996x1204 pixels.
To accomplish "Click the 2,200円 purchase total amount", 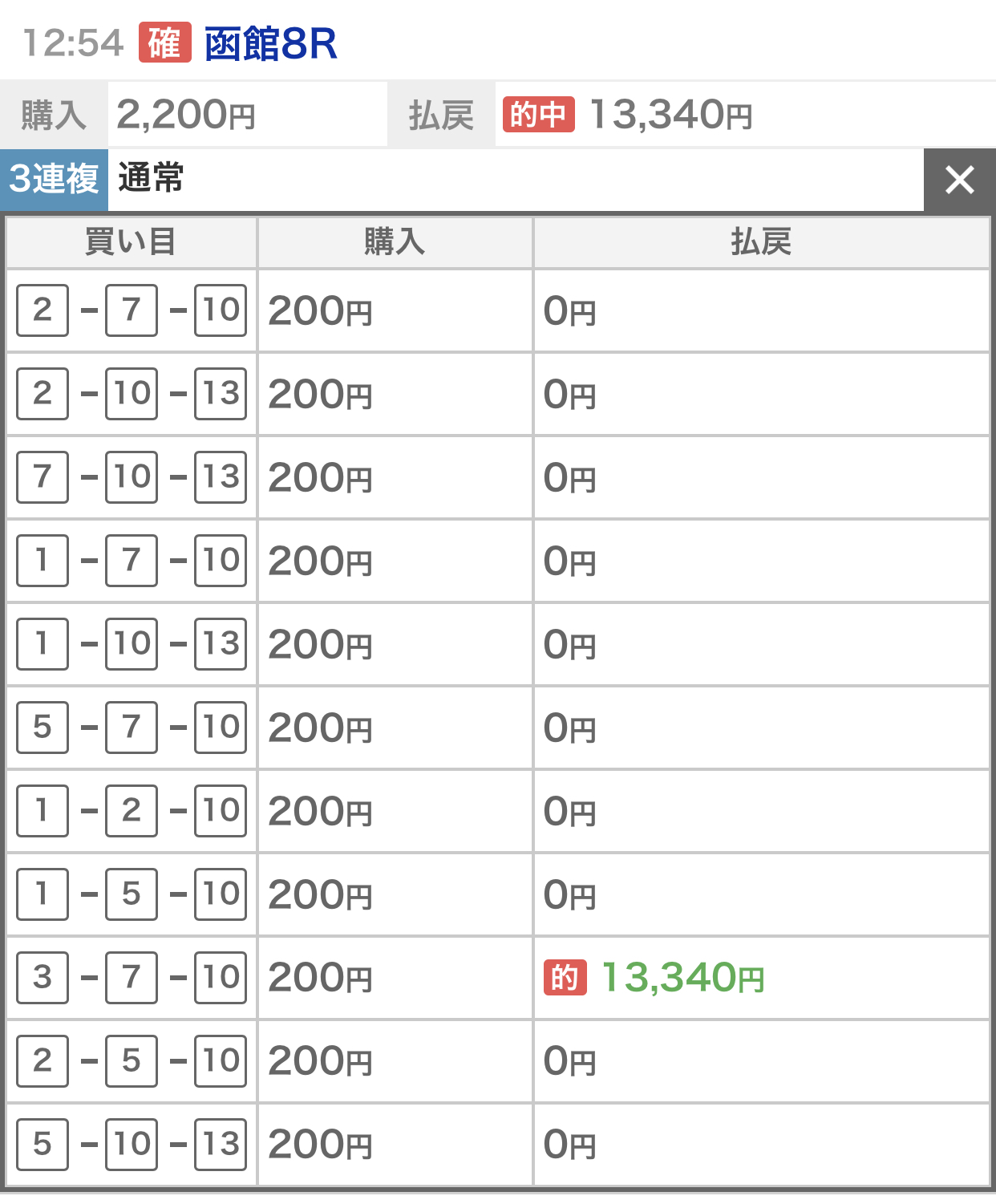I will [186, 115].
